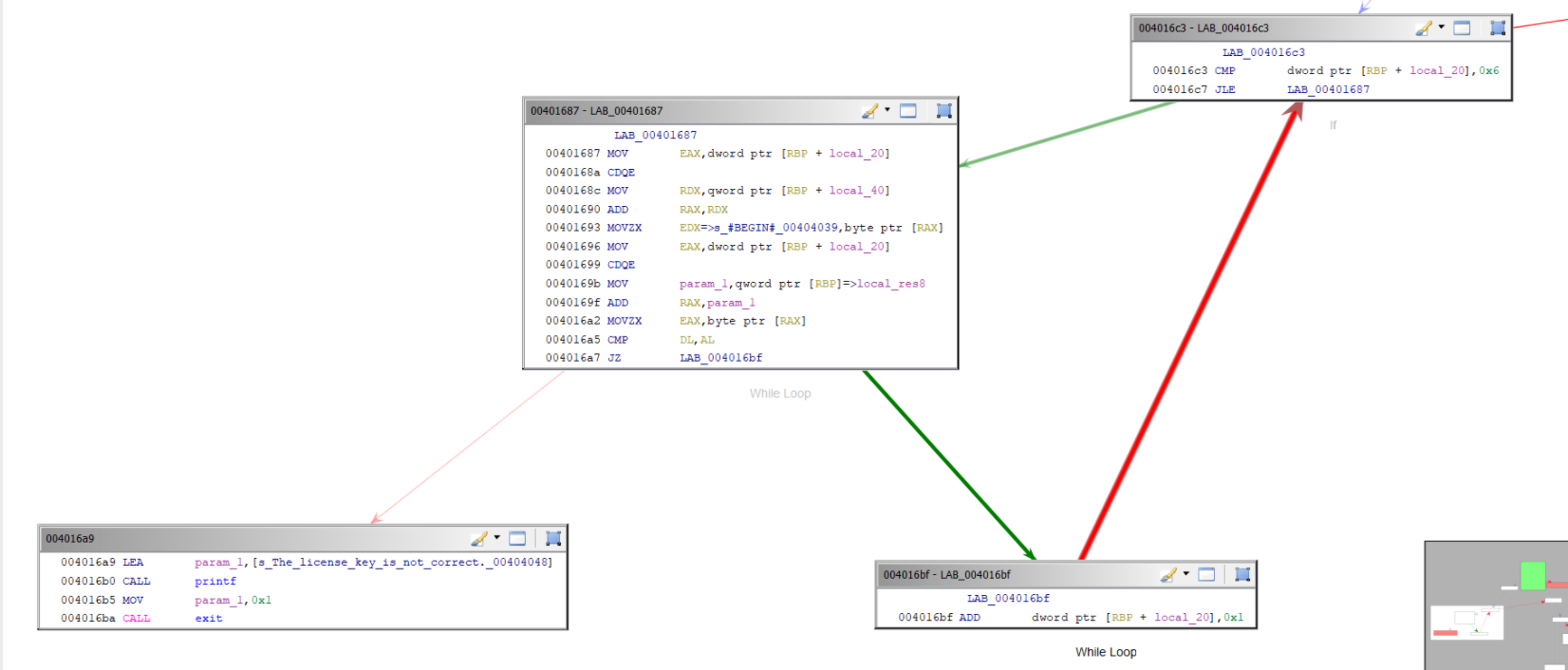Click the full-view icon on block 004016a9

coord(517,539)
